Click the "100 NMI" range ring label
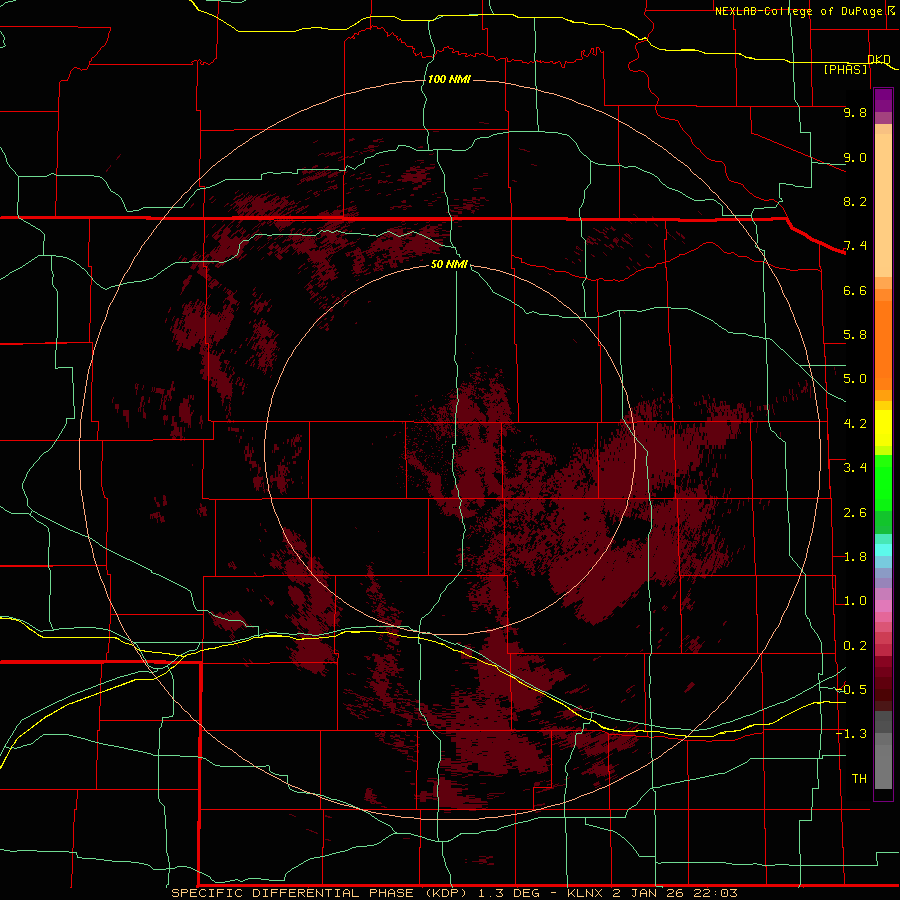The width and height of the screenshot is (900, 900). 449,79
